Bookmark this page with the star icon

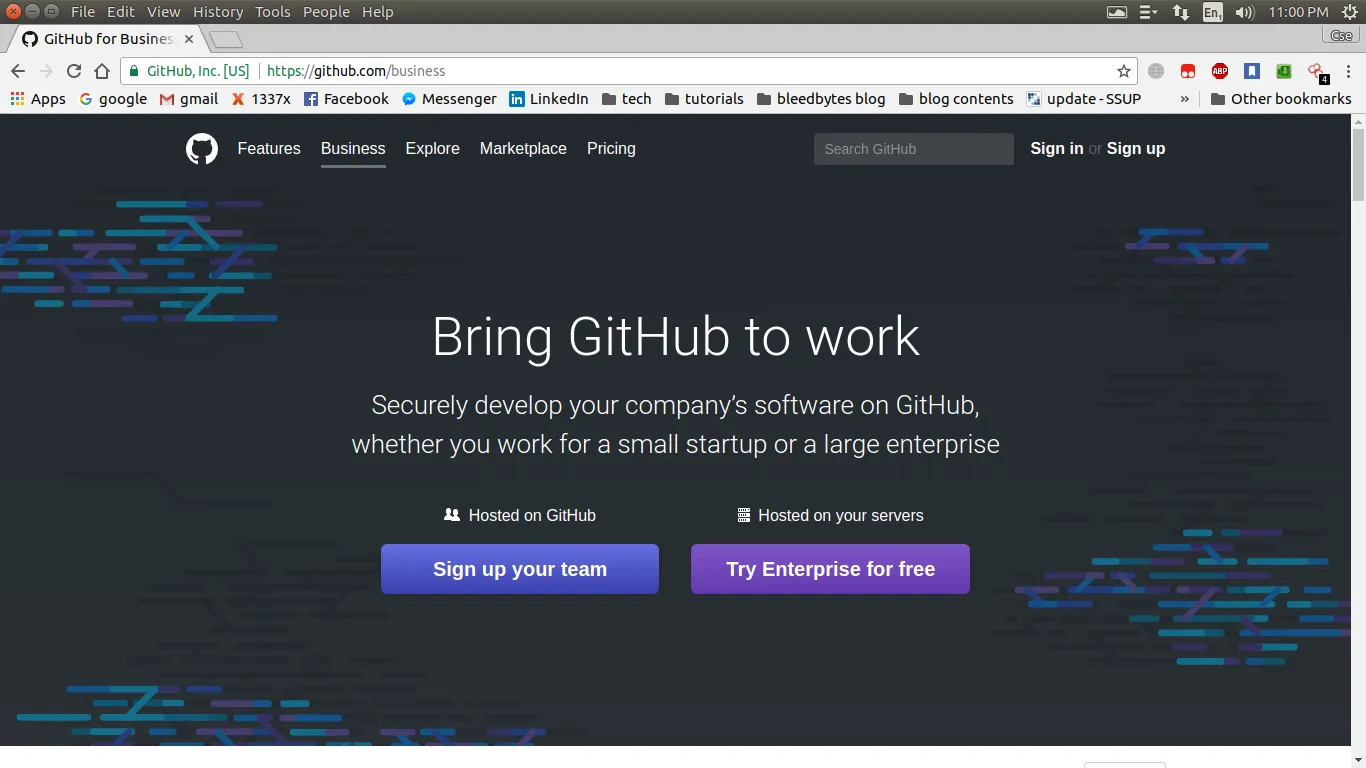(x=1124, y=71)
